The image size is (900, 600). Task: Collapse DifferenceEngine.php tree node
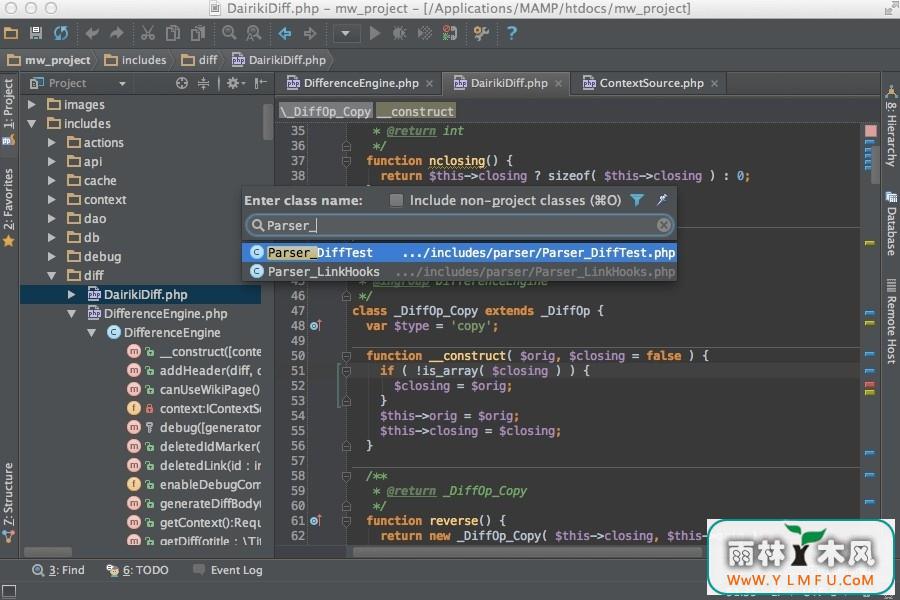(72, 313)
